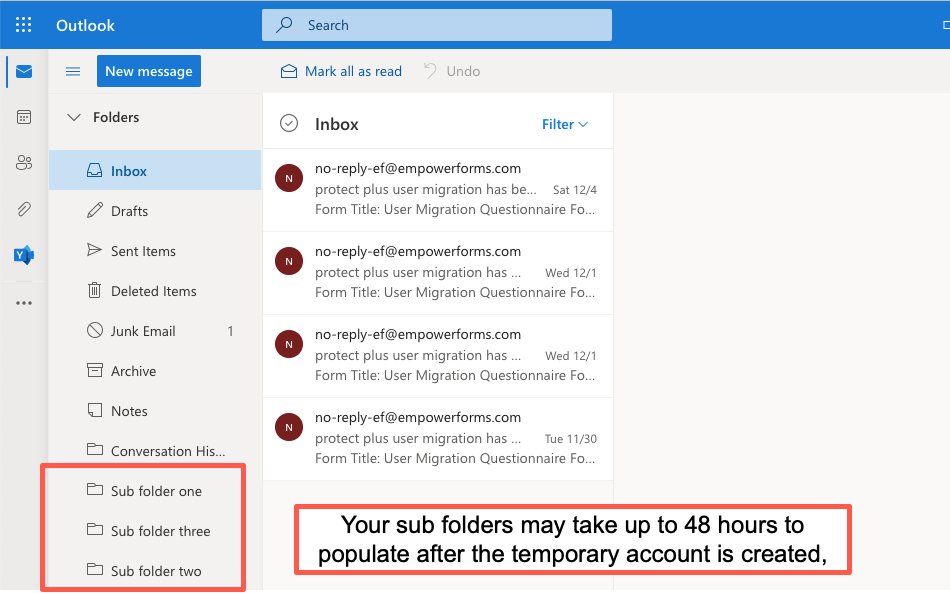Image resolution: width=950 pixels, height=593 pixels.
Task: Launch the Yammer app icon
Action: (x=24, y=255)
